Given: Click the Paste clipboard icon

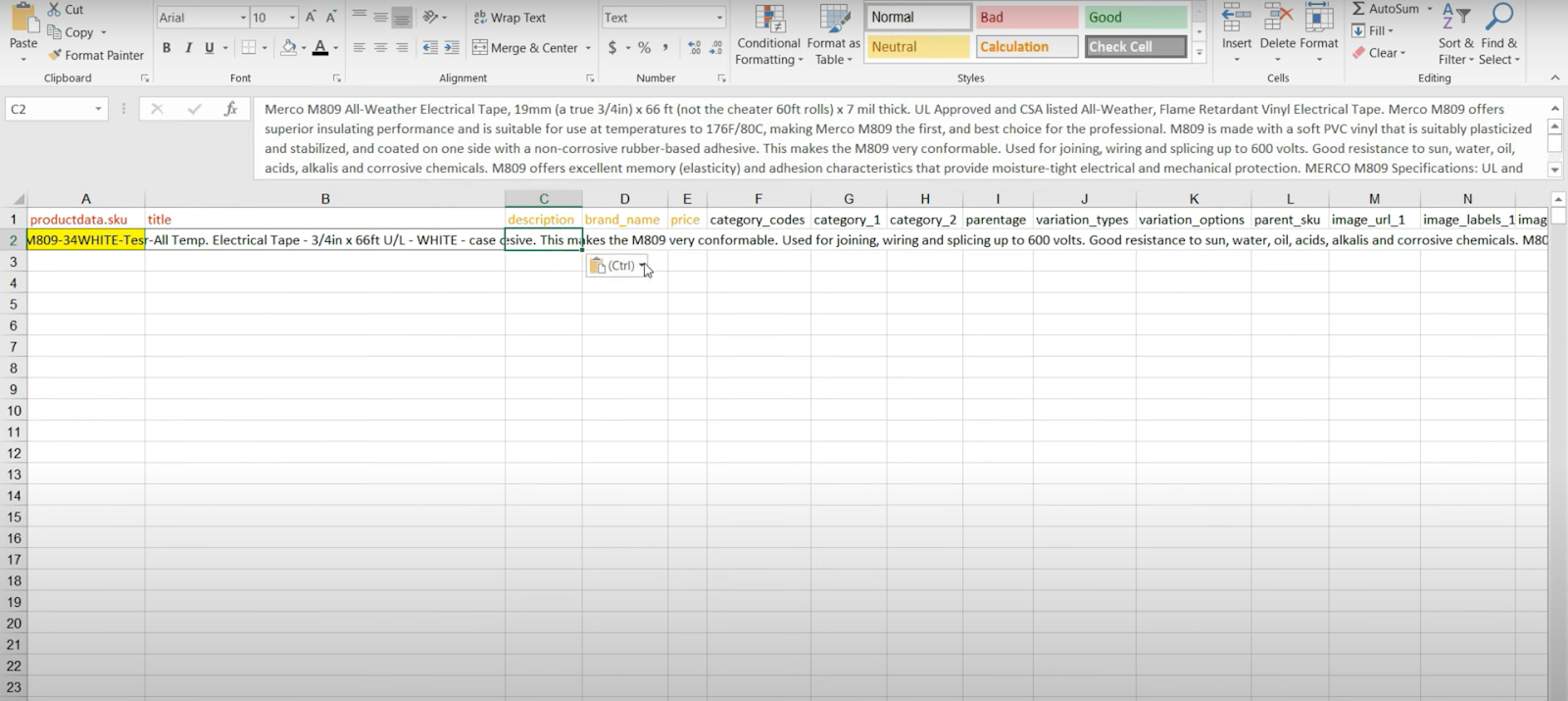Looking at the screenshot, I should pyautogui.click(x=24, y=18).
